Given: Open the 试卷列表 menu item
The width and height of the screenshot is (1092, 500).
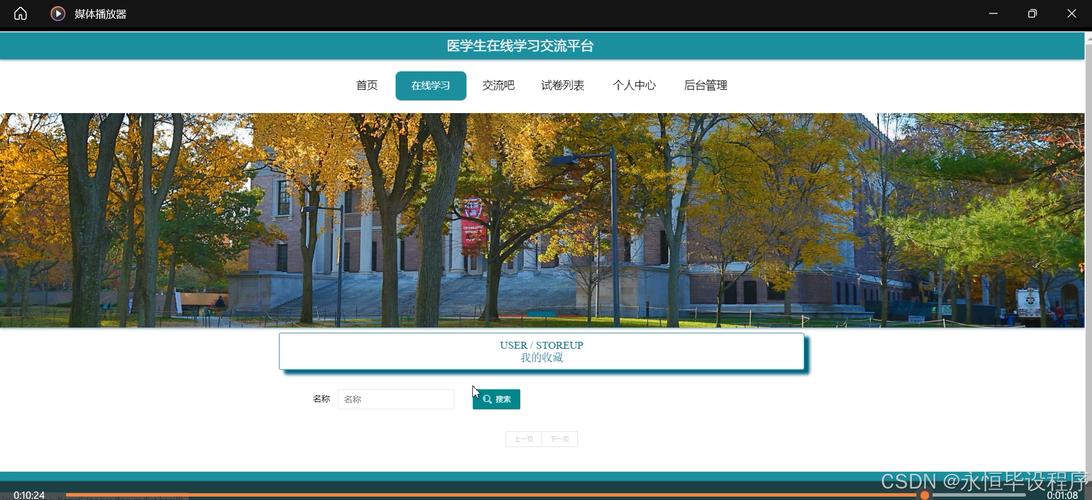Looking at the screenshot, I should pyautogui.click(x=563, y=86).
